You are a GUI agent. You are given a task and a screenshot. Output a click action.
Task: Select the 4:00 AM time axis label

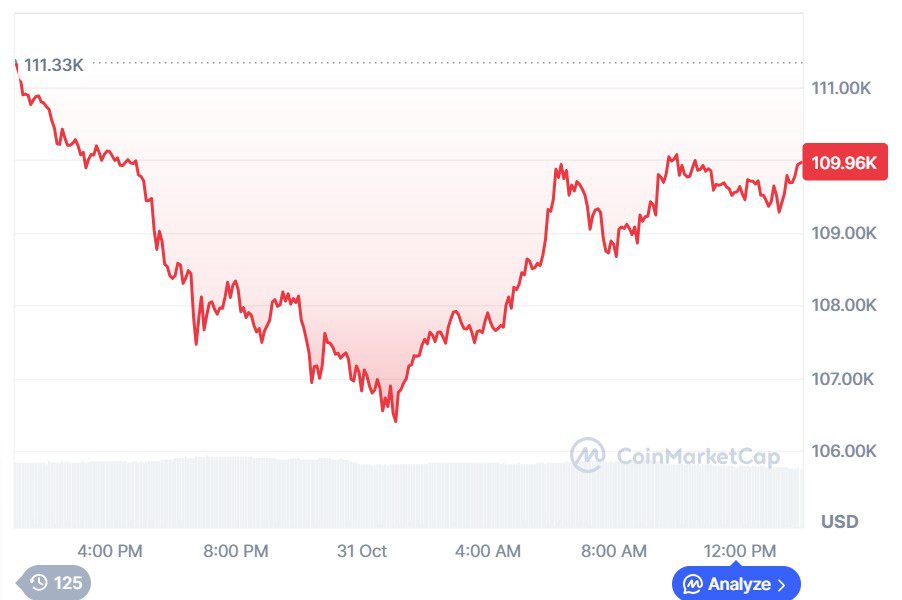pyautogui.click(x=488, y=551)
